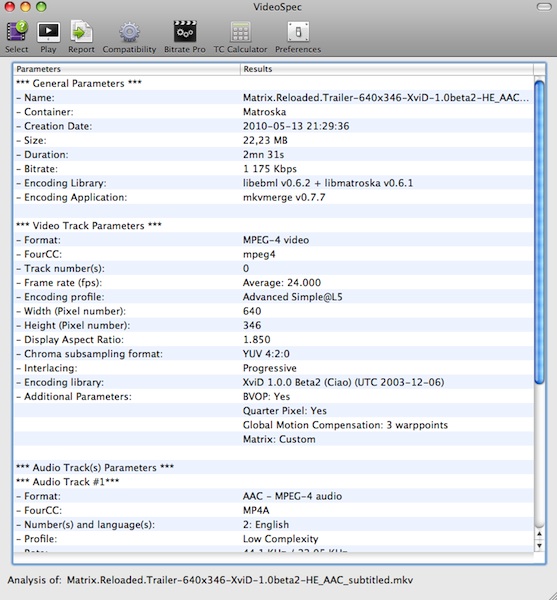The height and width of the screenshot is (600, 557).
Task: Select Height value 346
Action: (252, 325)
